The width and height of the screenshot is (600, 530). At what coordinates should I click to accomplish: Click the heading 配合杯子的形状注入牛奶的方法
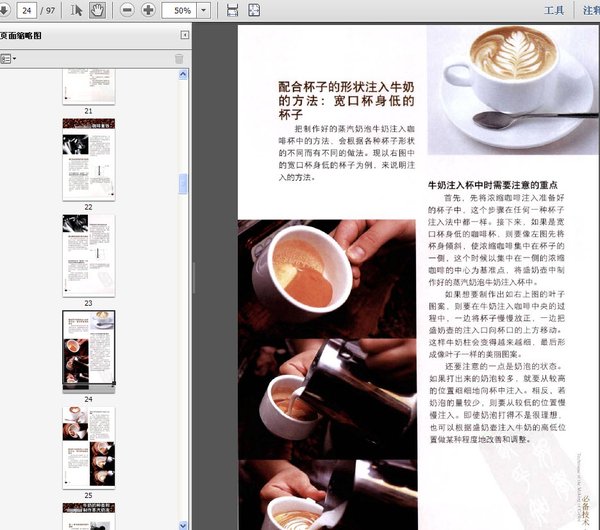click(346, 100)
